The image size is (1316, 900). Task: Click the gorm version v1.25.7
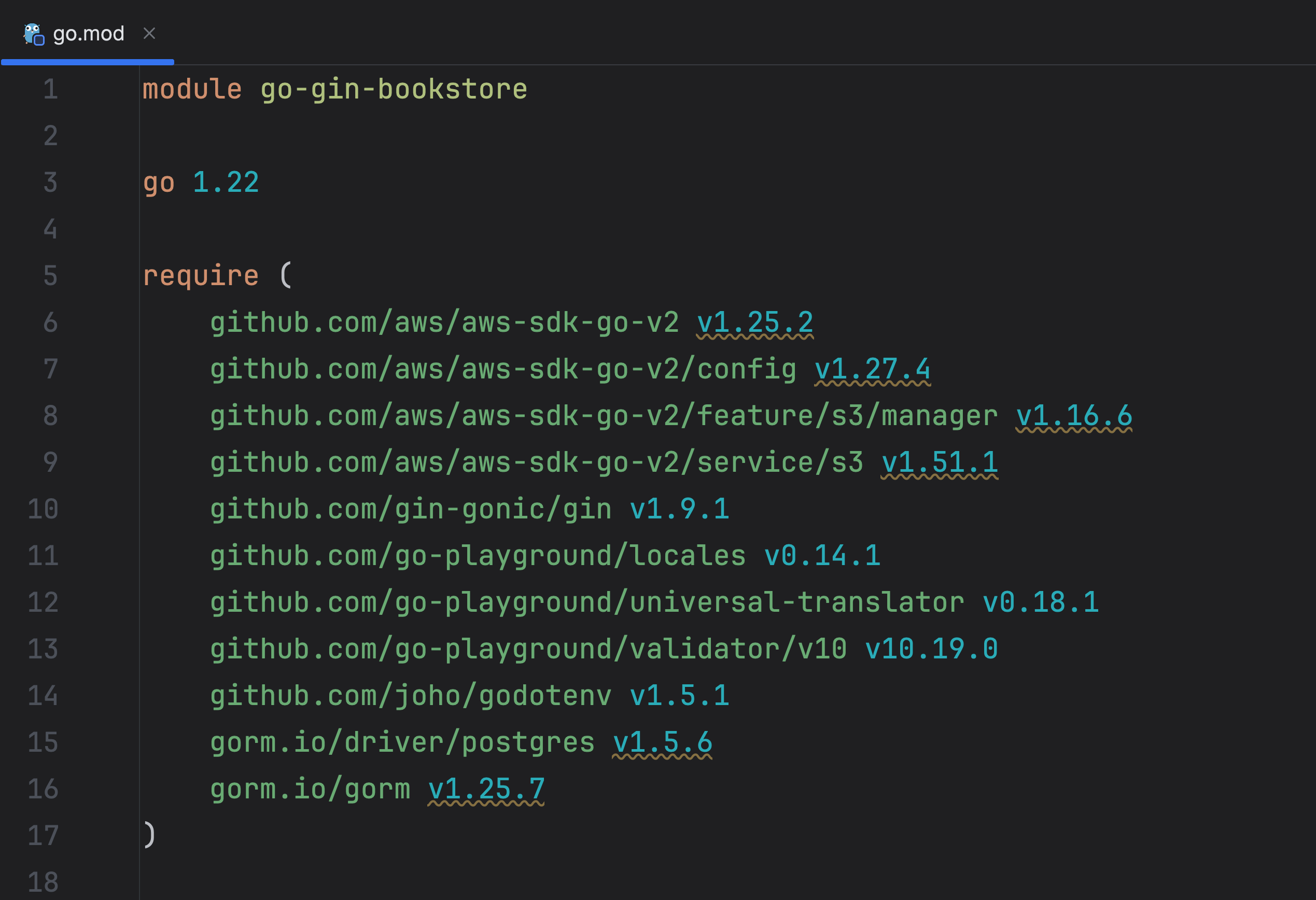pyautogui.click(x=486, y=789)
